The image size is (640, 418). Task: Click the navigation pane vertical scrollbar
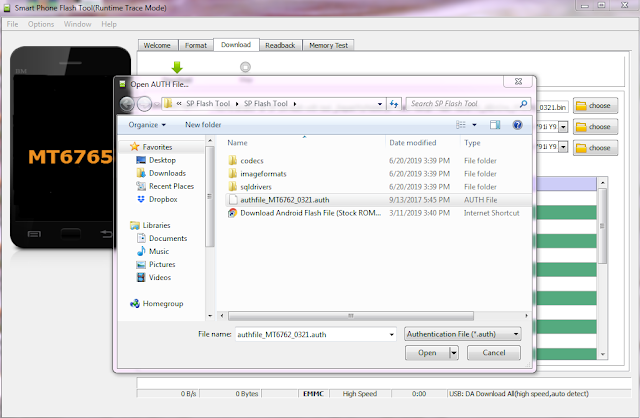point(210,197)
